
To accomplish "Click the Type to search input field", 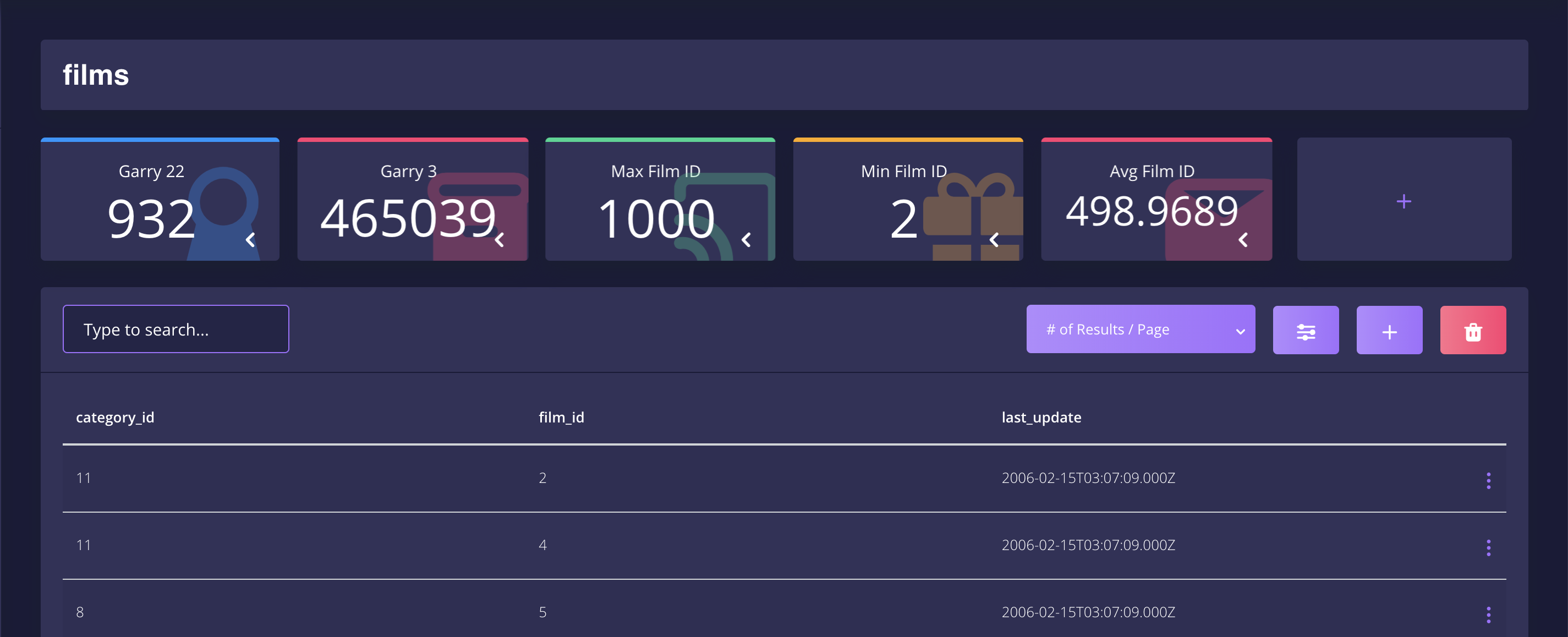I will point(176,329).
